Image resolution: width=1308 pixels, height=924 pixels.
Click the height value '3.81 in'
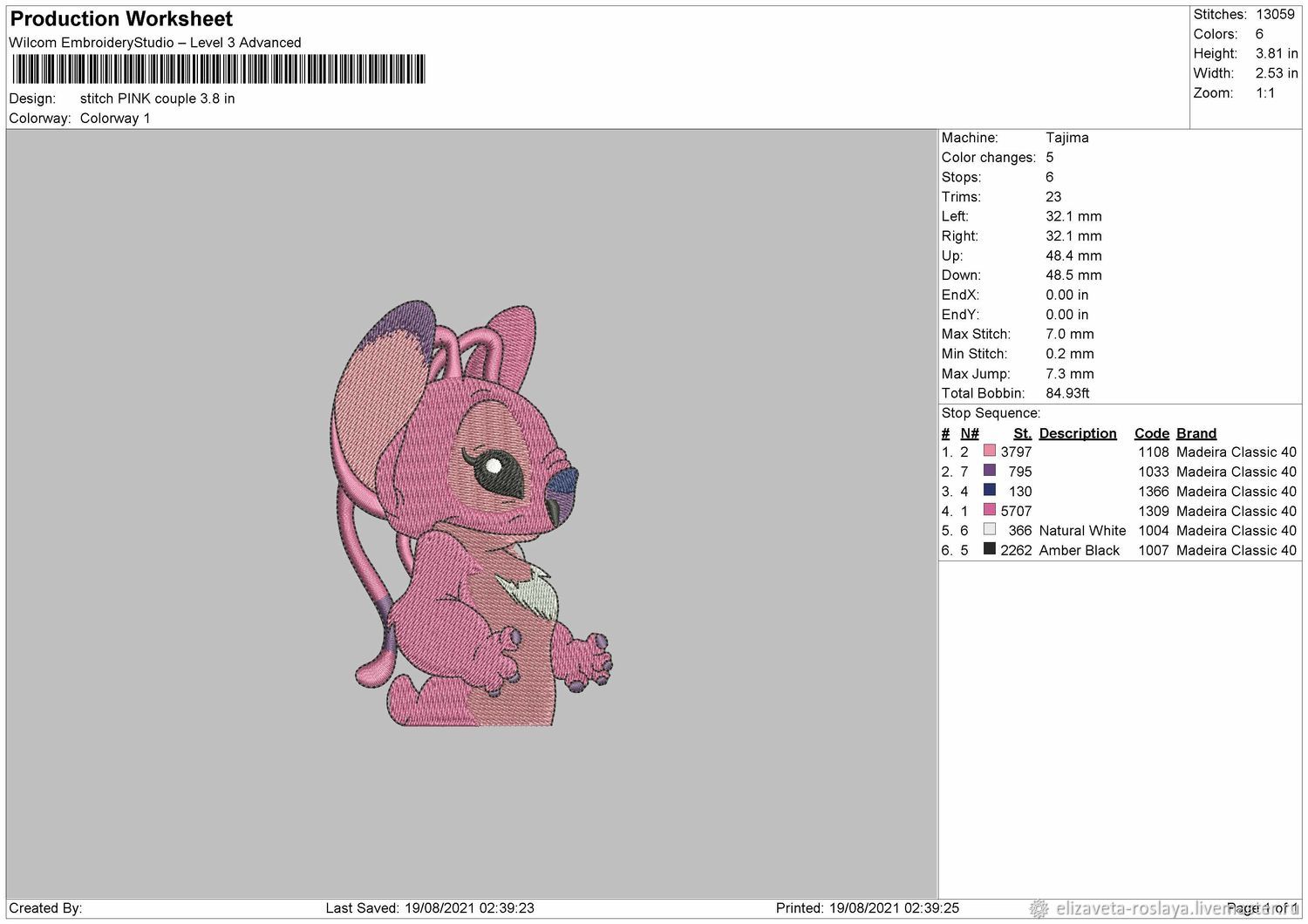(x=1277, y=54)
